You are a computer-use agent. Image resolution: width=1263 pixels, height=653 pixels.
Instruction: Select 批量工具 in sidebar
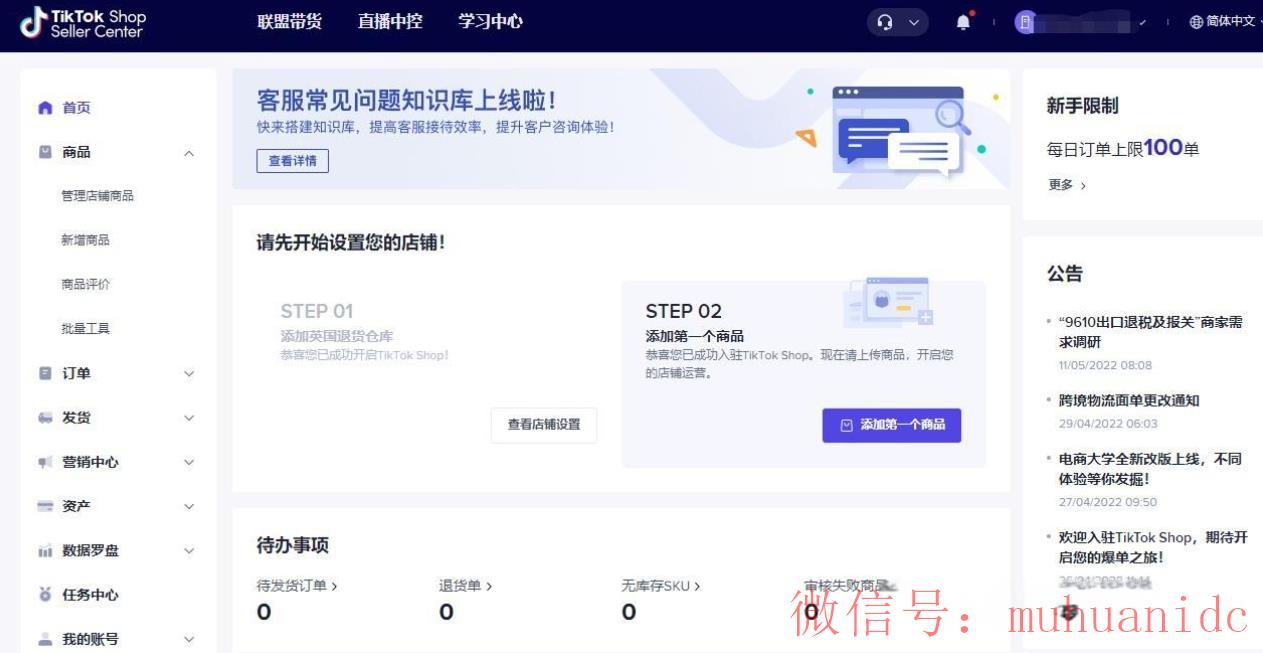pyautogui.click(x=85, y=328)
